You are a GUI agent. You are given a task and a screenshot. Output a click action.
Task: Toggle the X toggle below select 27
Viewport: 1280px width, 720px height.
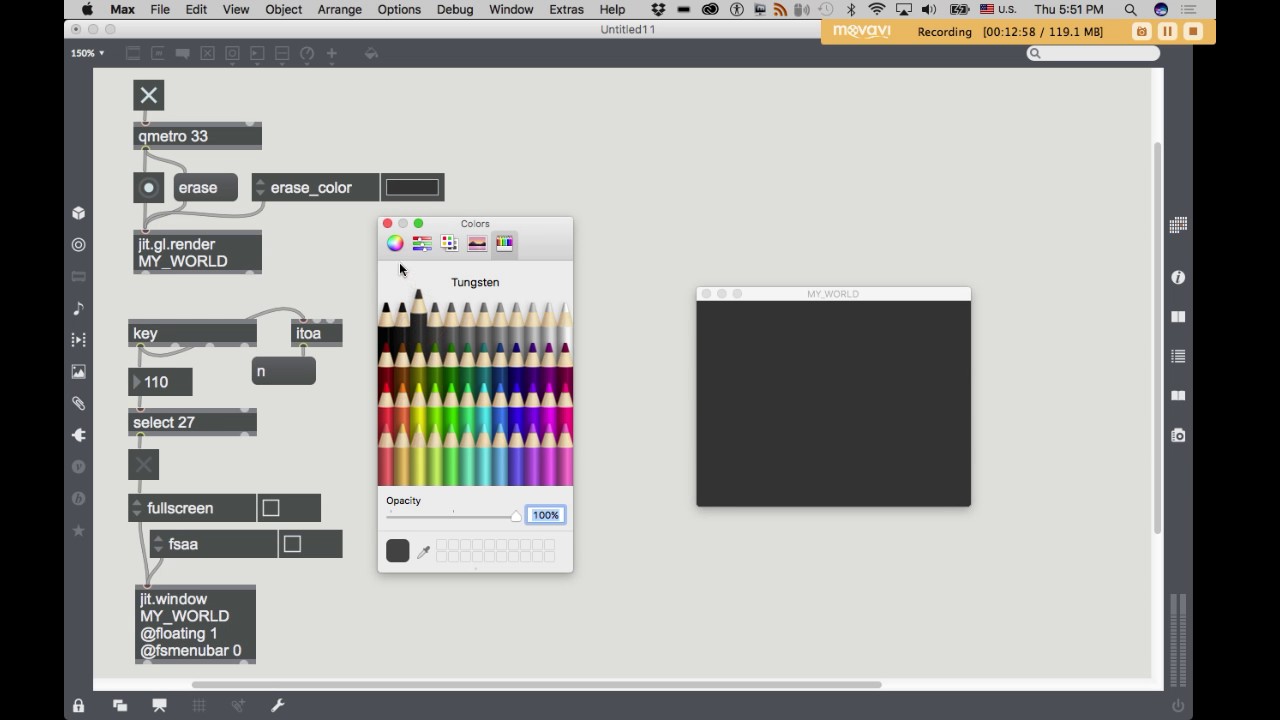tap(144, 464)
